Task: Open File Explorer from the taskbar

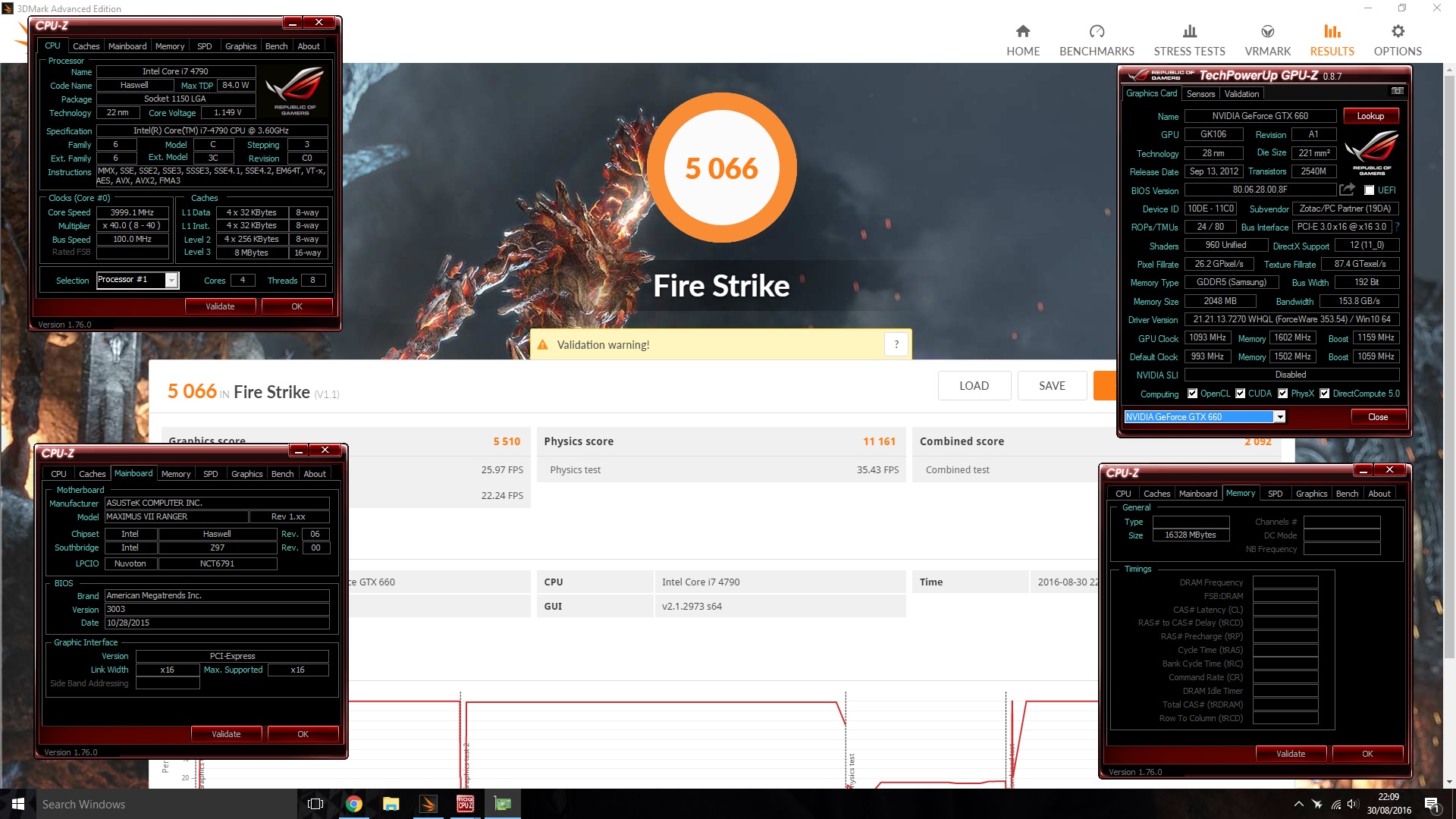Action: click(x=391, y=804)
